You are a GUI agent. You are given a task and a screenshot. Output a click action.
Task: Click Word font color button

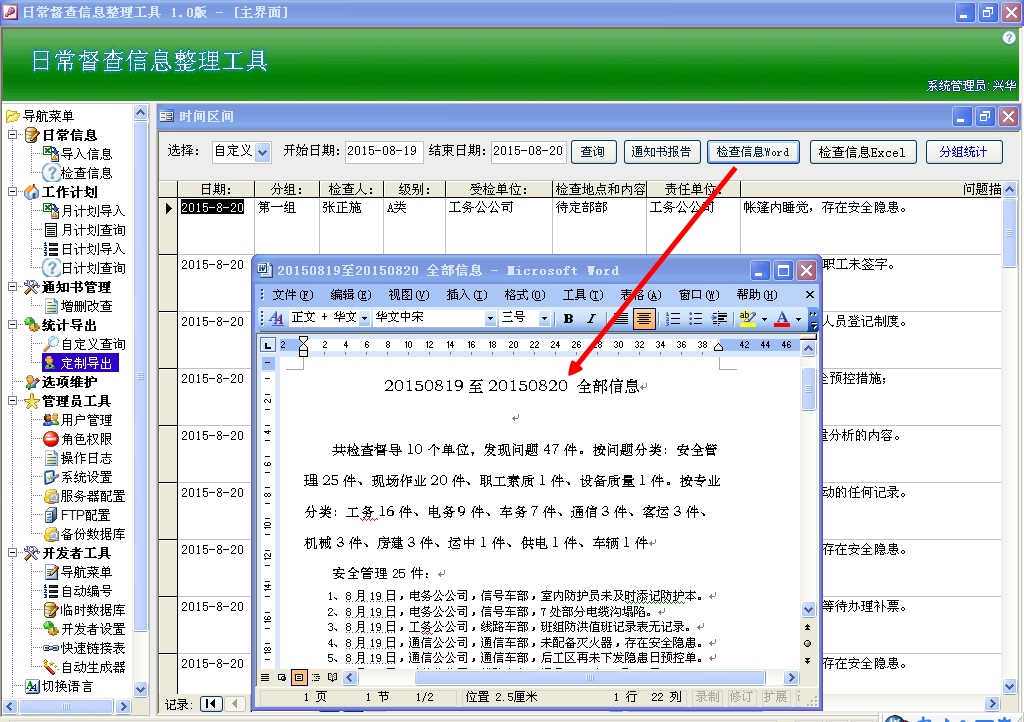point(782,319)
